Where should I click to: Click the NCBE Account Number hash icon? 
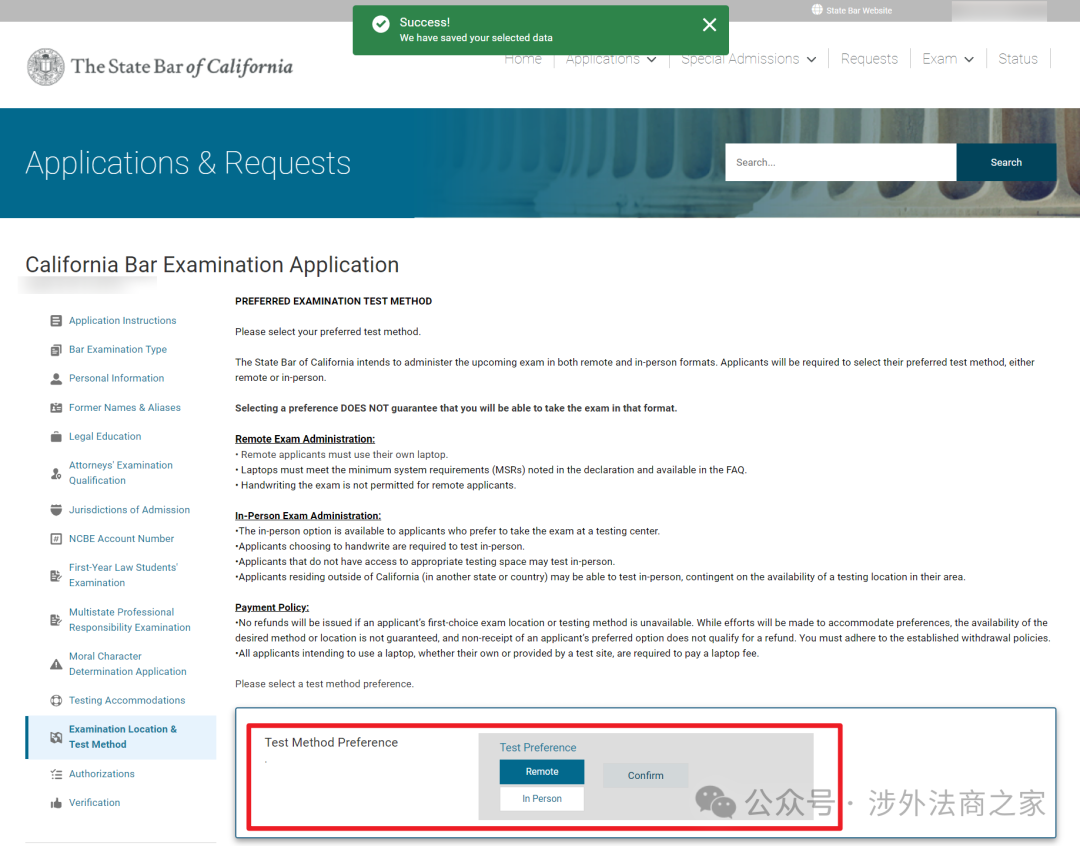(x=56, y=539)
